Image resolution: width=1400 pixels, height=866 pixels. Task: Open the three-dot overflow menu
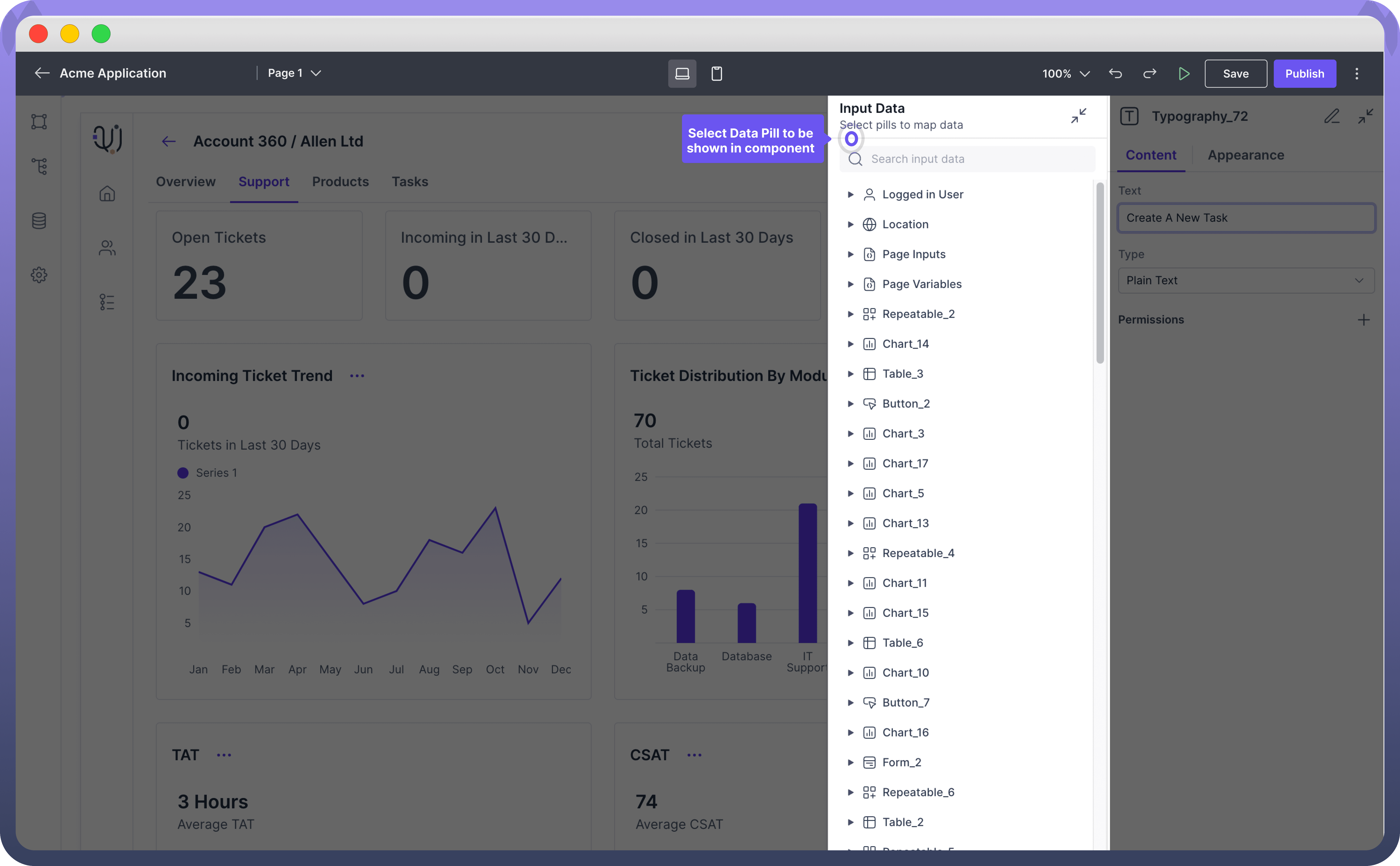1357,73
